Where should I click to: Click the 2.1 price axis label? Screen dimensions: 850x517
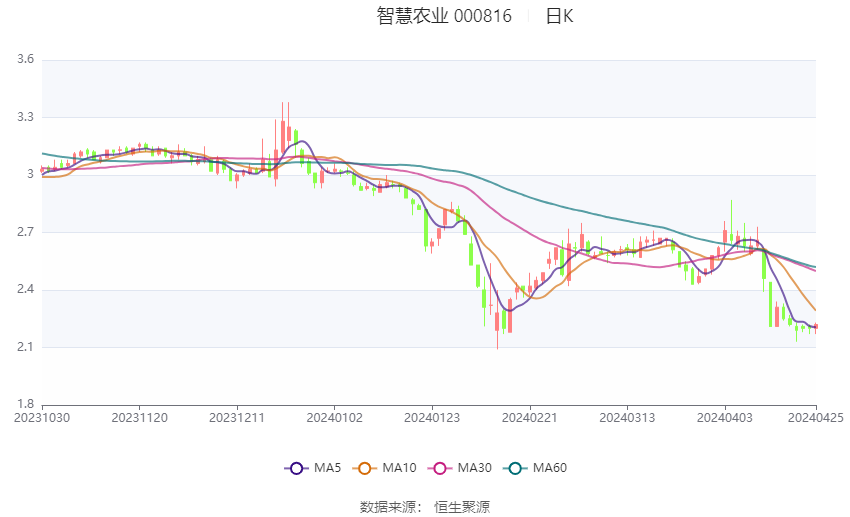[25, 347]
